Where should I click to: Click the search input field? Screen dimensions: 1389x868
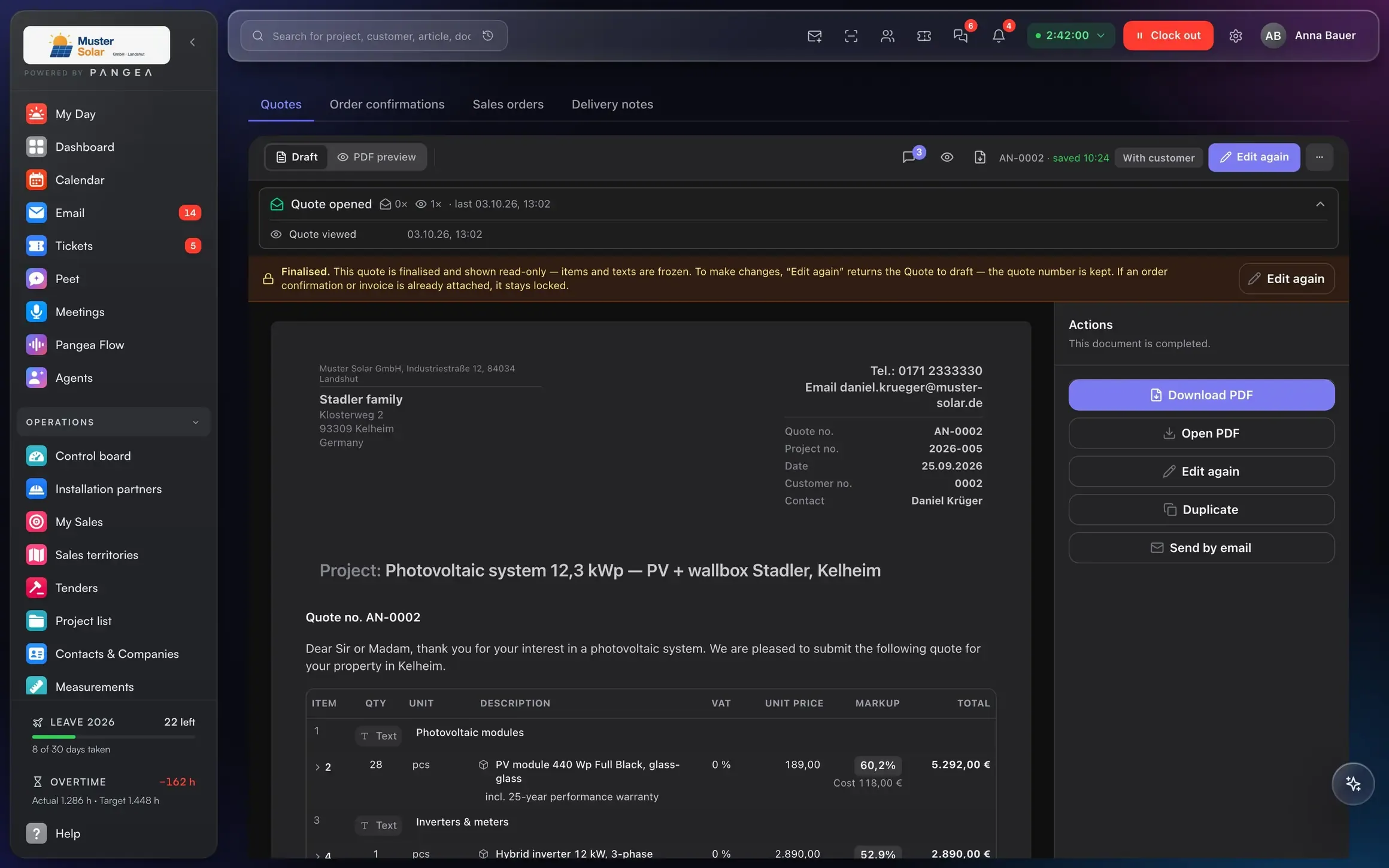[374, 35]
